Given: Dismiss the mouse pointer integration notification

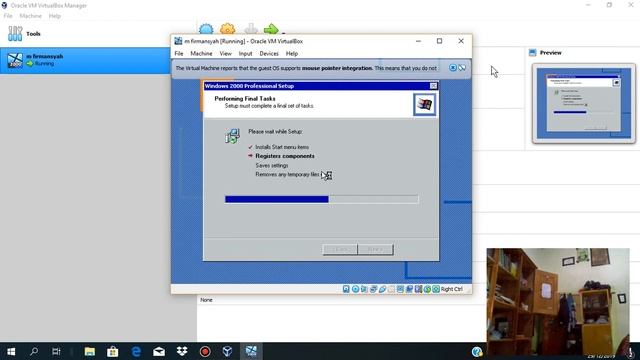Looking at the screenshot, I should (x=453, y=68).
